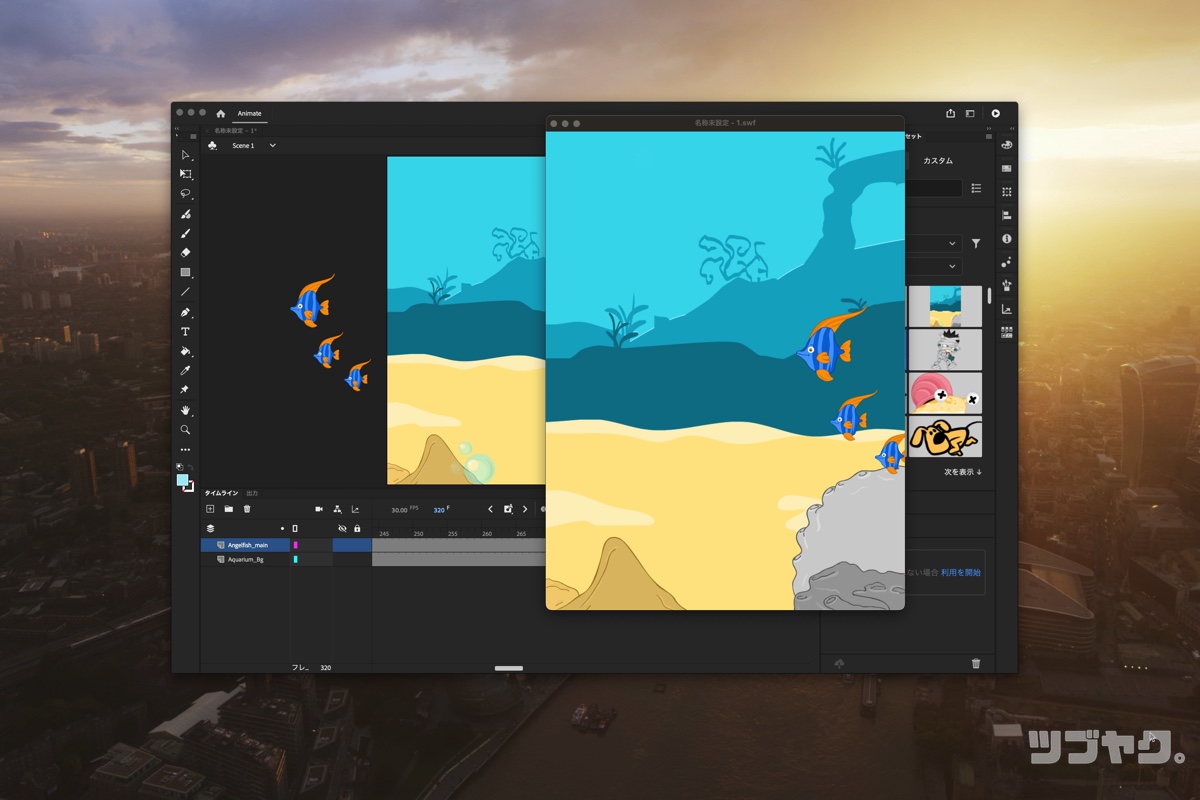Select the Eraser tool
Screen dimensions: 1200x800
tap(185, 253)
